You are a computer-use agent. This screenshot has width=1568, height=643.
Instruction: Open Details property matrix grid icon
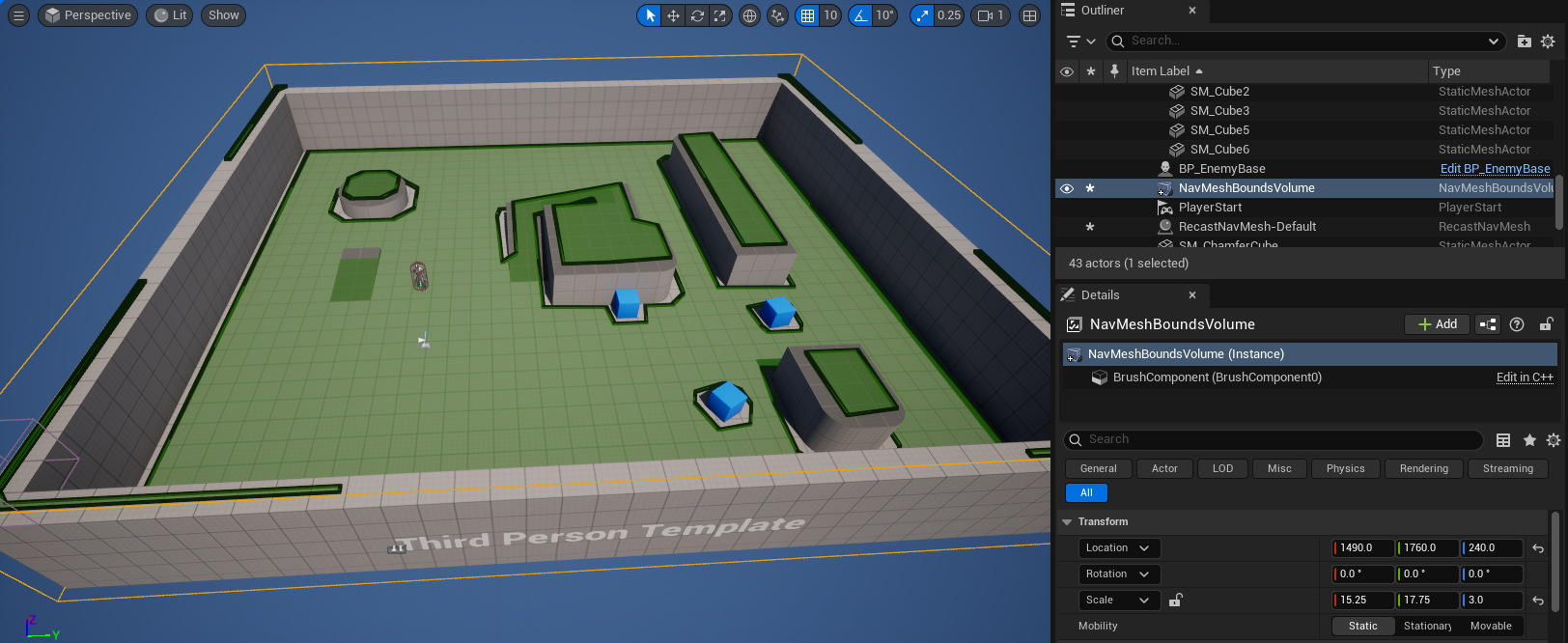coord(1503,440)
